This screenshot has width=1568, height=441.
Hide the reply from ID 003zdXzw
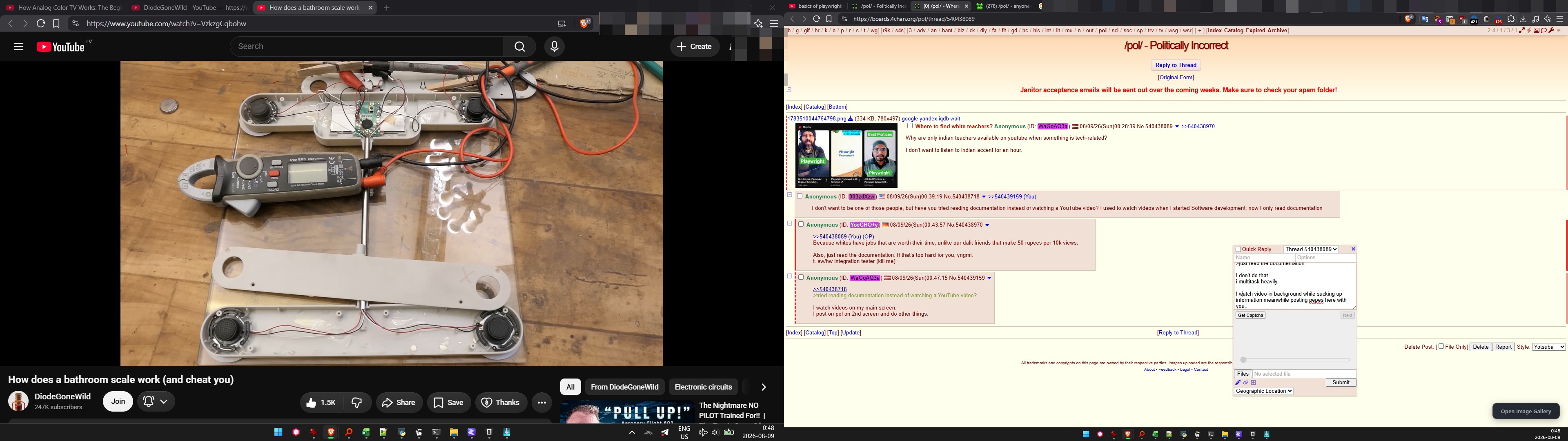789,195
